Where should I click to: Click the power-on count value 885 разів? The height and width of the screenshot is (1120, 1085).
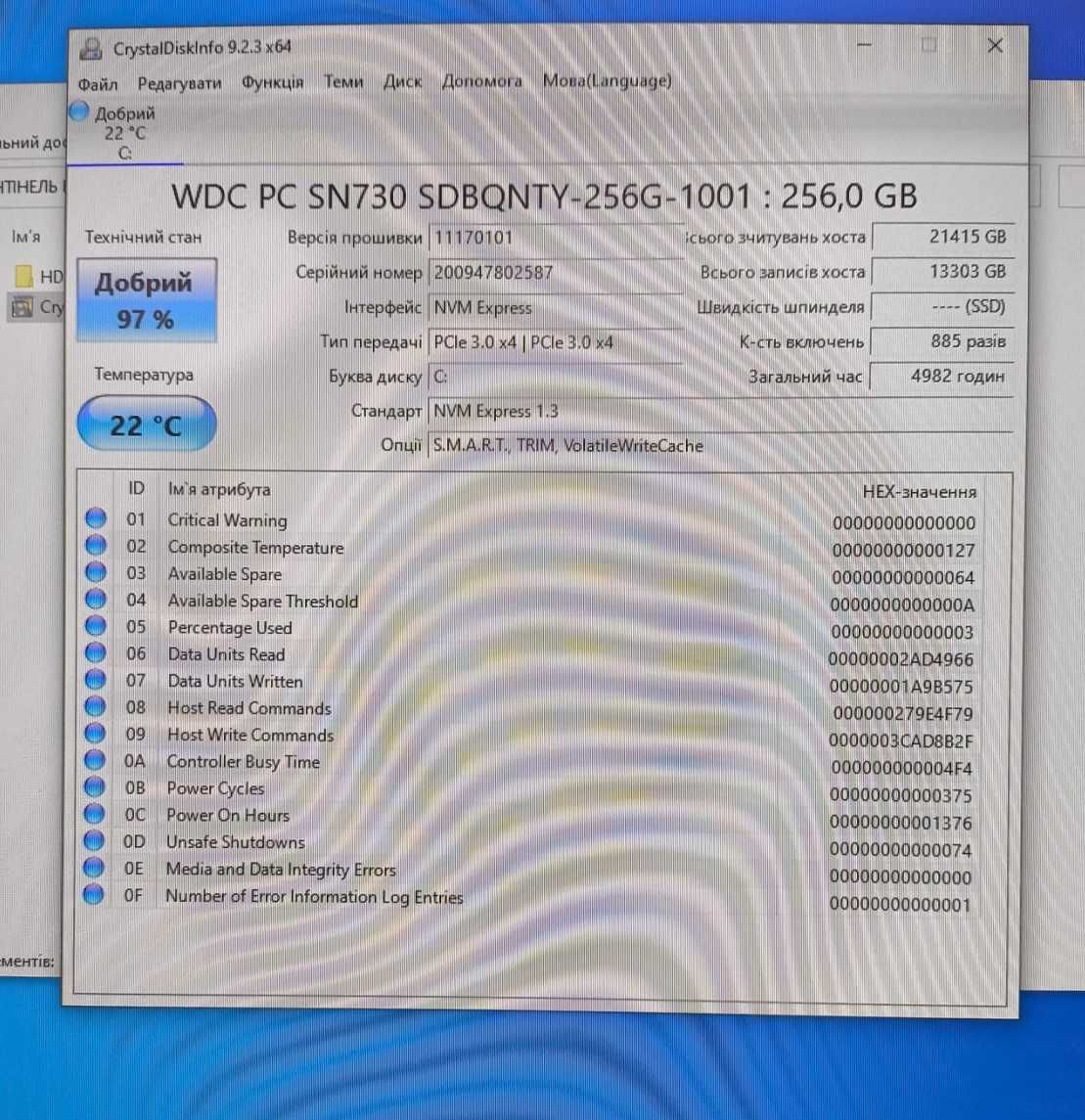point(941,341)
